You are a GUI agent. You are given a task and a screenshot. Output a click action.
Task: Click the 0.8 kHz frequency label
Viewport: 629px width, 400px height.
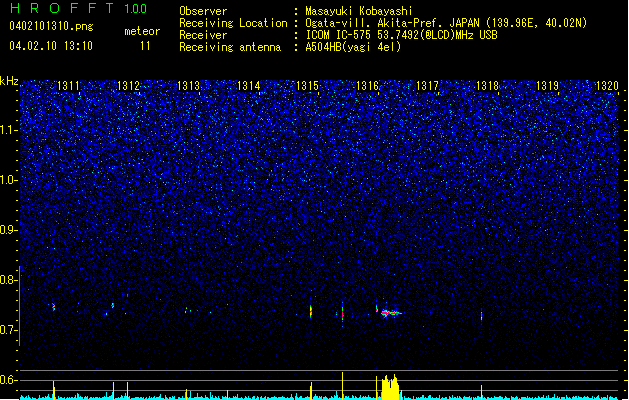click(8, 280)
